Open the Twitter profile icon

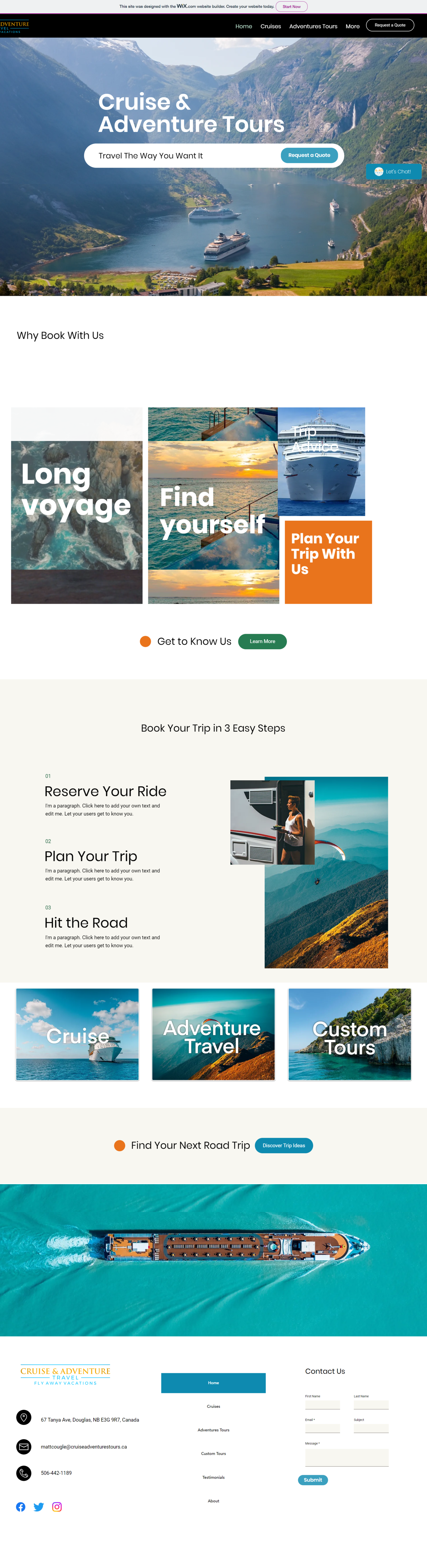[x=39, y=1507]
